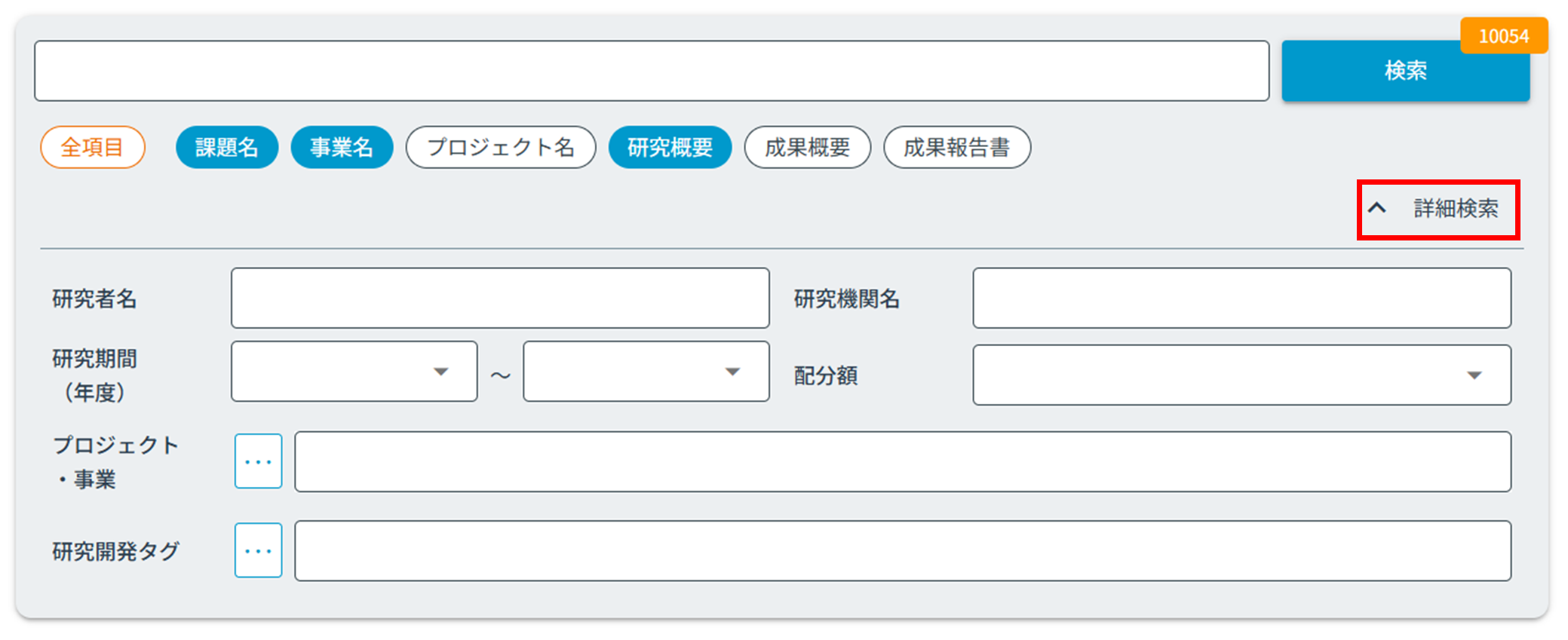Enable the 成果概要 filter chip

coord(807,147)
